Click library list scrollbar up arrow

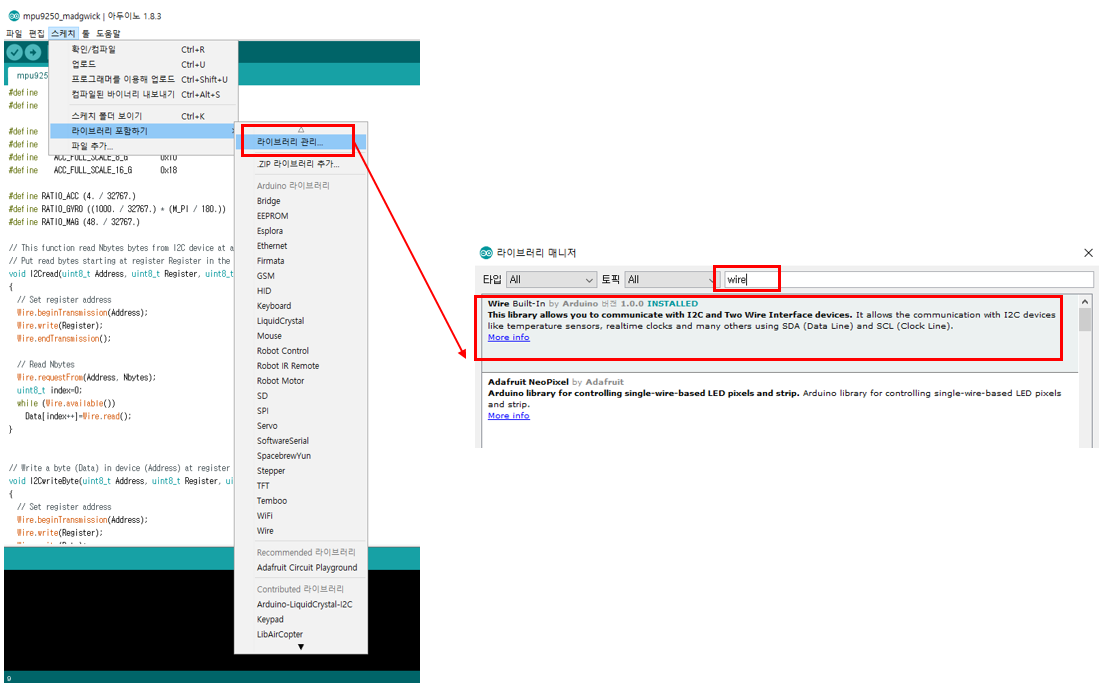point(1085,302)
